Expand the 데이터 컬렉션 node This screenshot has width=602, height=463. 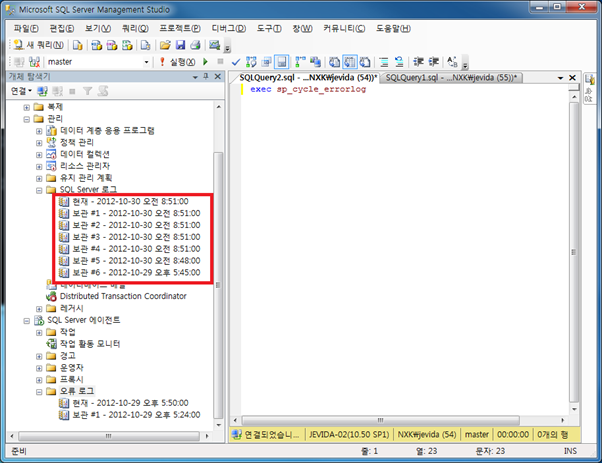pyautogui.click(x=39, y=155)
